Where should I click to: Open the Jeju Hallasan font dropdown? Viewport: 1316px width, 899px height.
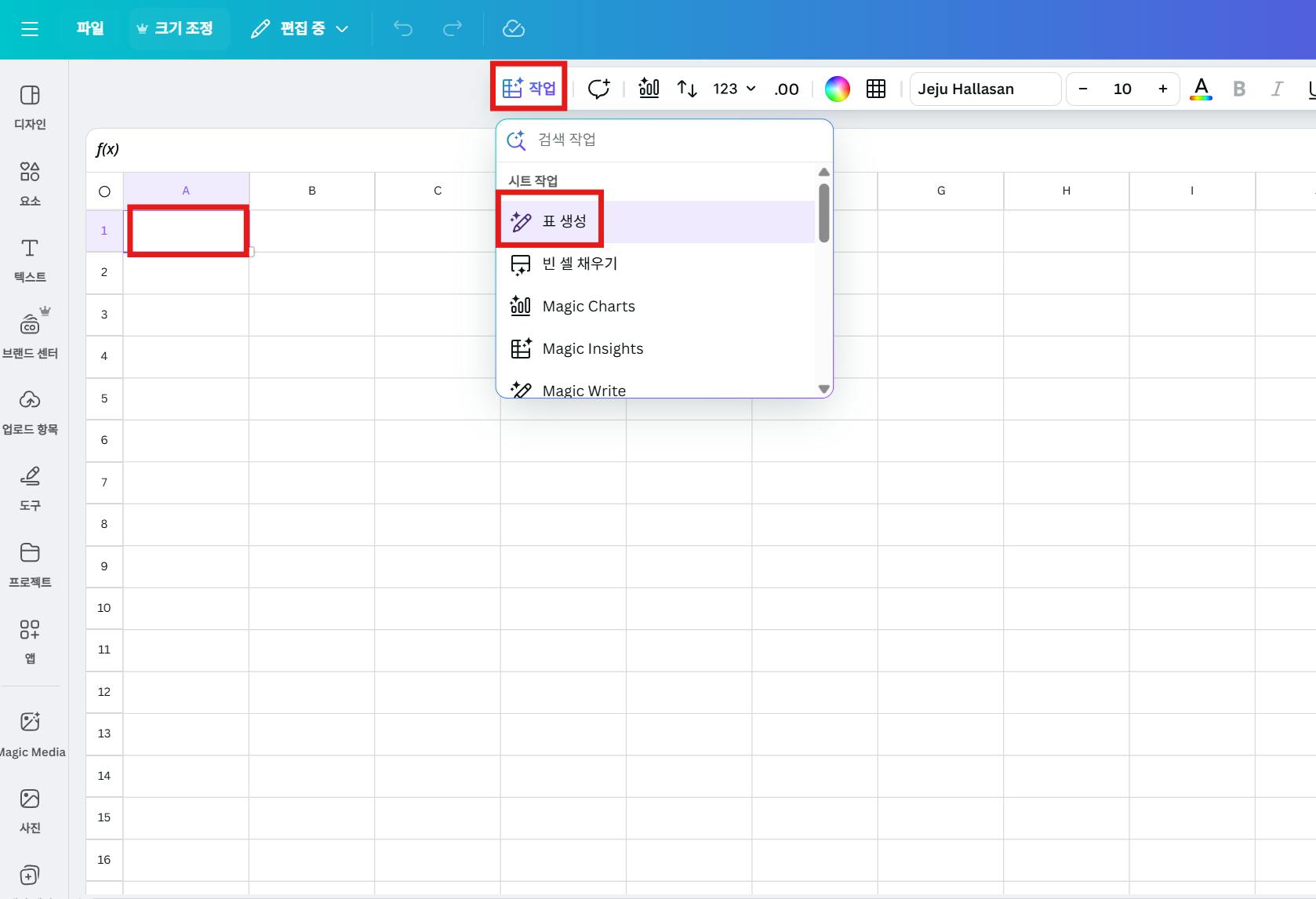[x=987, y=89]
